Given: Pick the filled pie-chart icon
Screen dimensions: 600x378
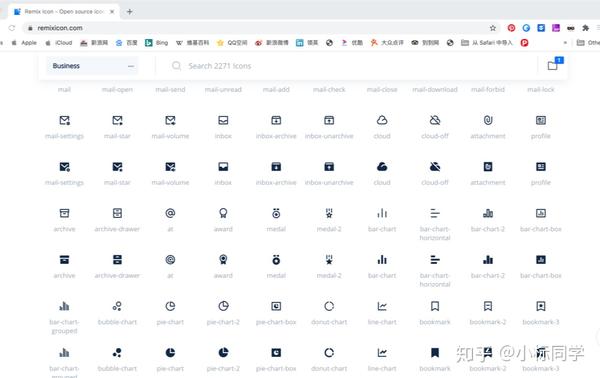Looking at the screenshot, I should (x=170, y=353).
